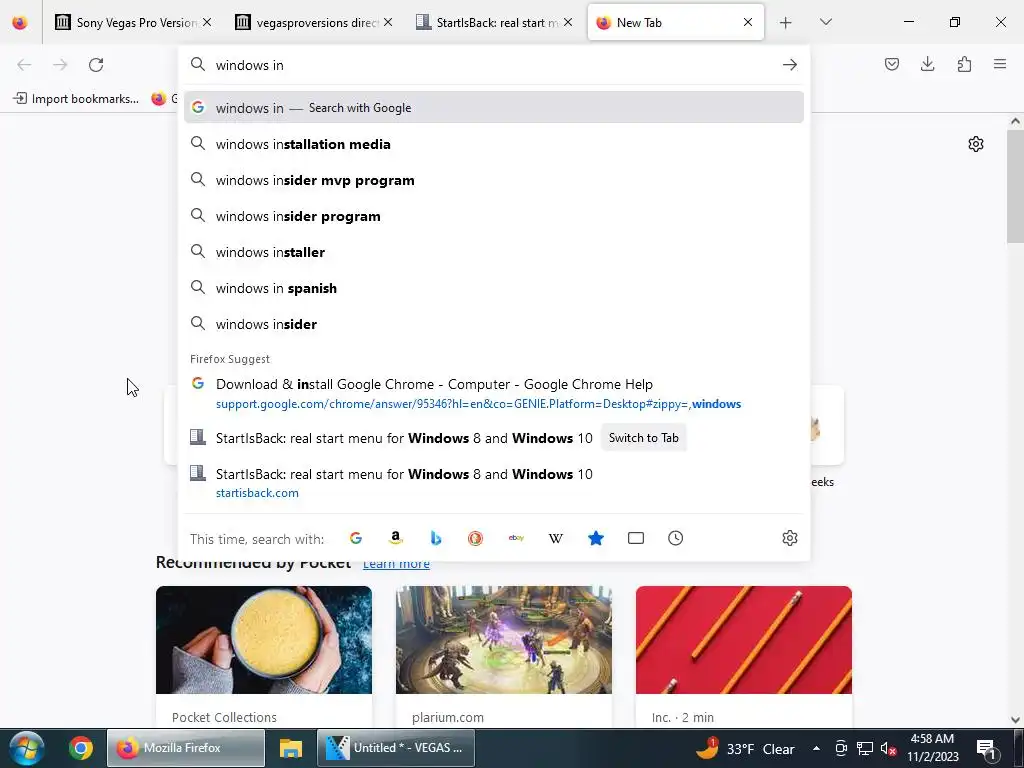Select suggestion 'windows in spanish'
This screenshot has width=1024, height=768.
tap(494, 288)
